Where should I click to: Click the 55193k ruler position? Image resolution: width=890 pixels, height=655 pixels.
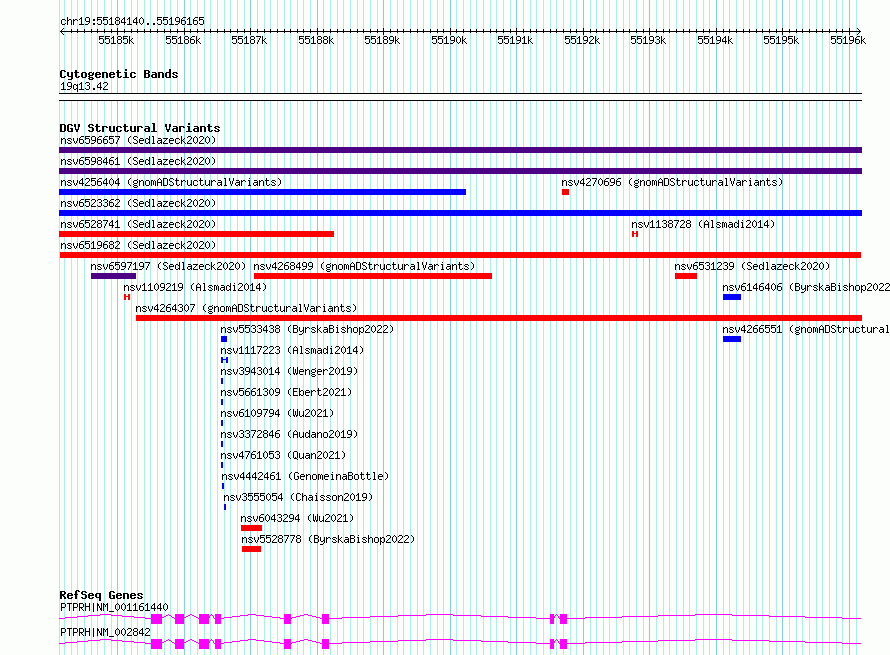click(648, 40)
